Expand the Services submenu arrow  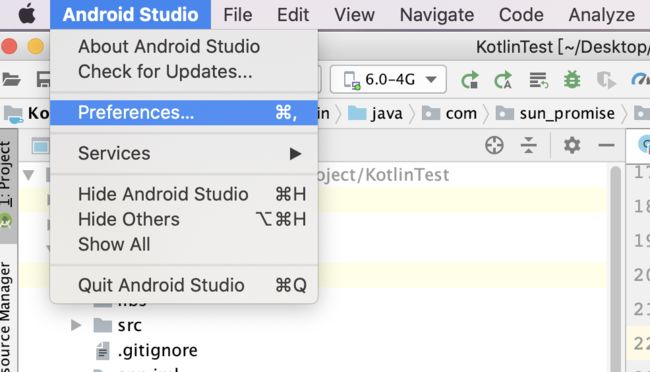click(295, 154)
